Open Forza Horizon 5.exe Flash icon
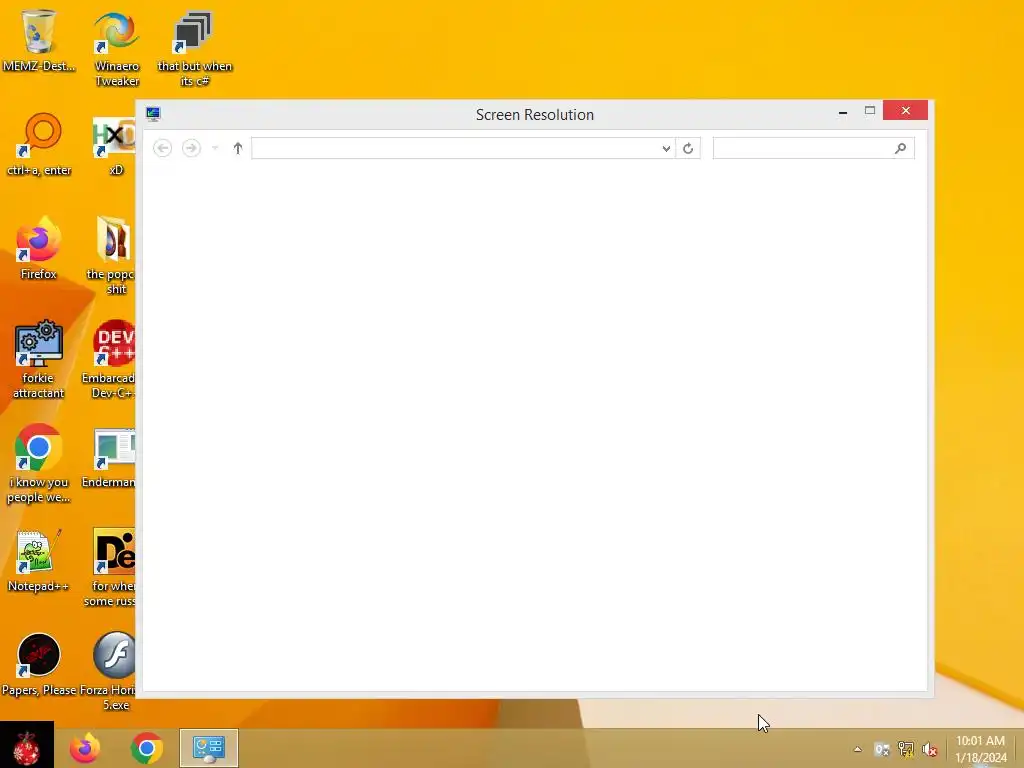 click(x=110, y=670)
